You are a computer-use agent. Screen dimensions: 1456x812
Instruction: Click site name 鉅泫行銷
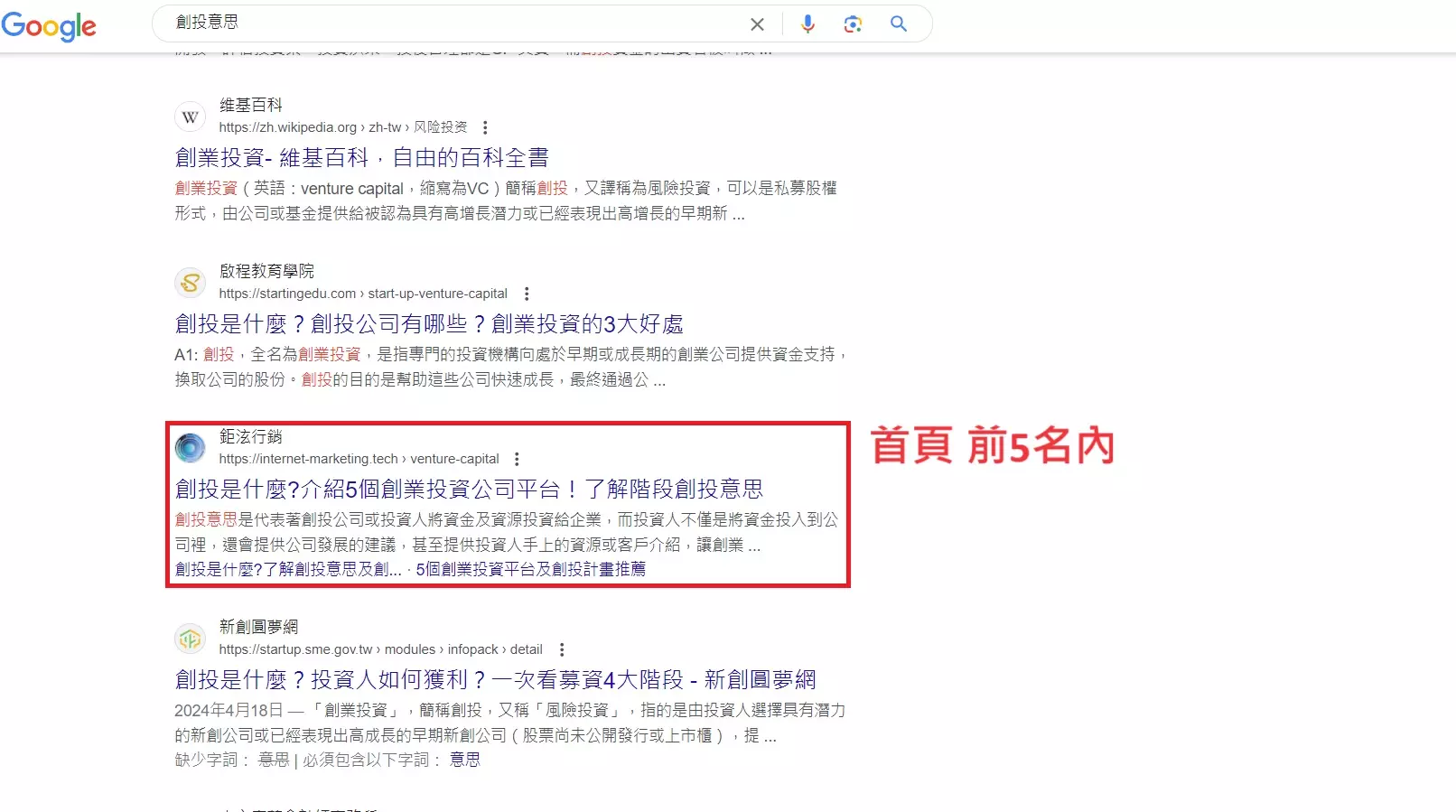[251, 436]
